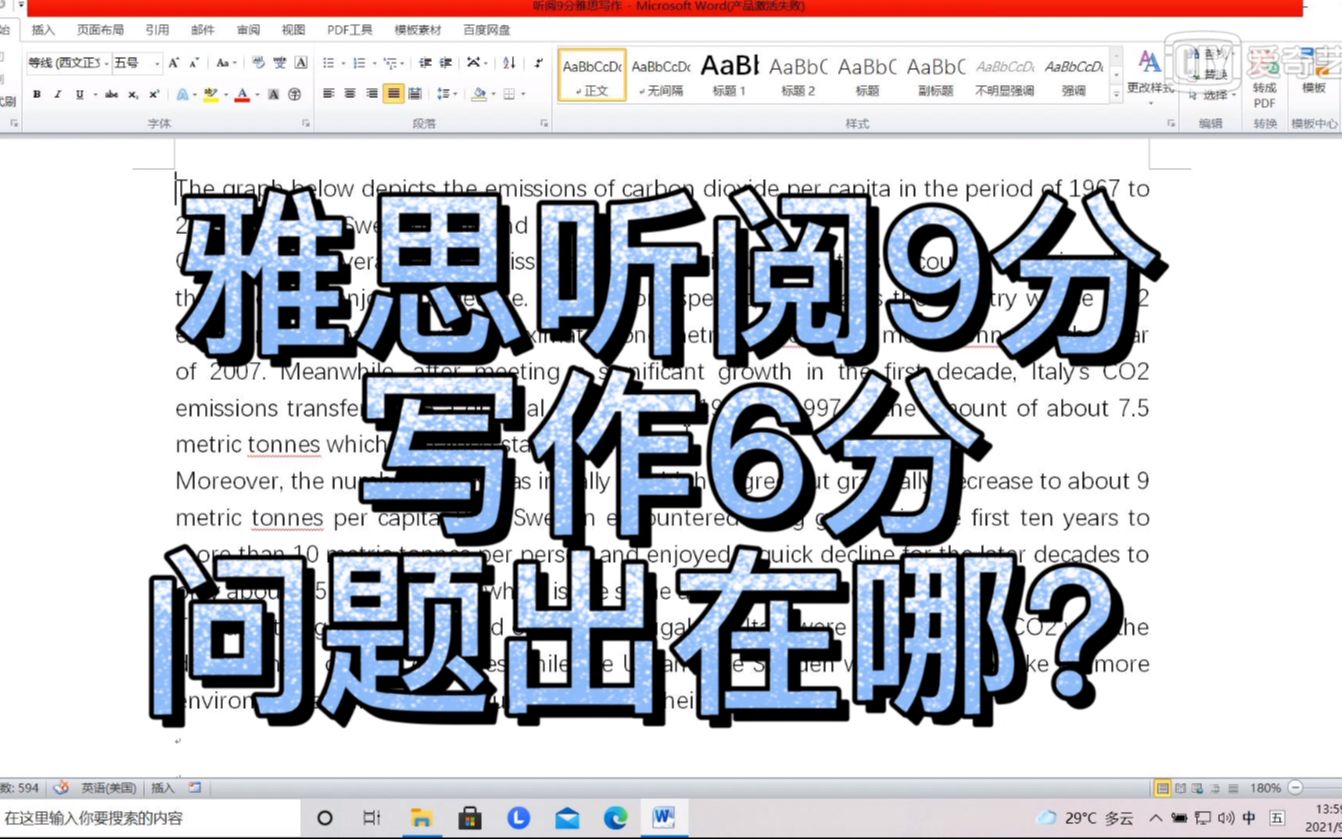This screenshot has width=1342, height=839.
Task: Decrease paragraph indent
Action: (425, 63)
